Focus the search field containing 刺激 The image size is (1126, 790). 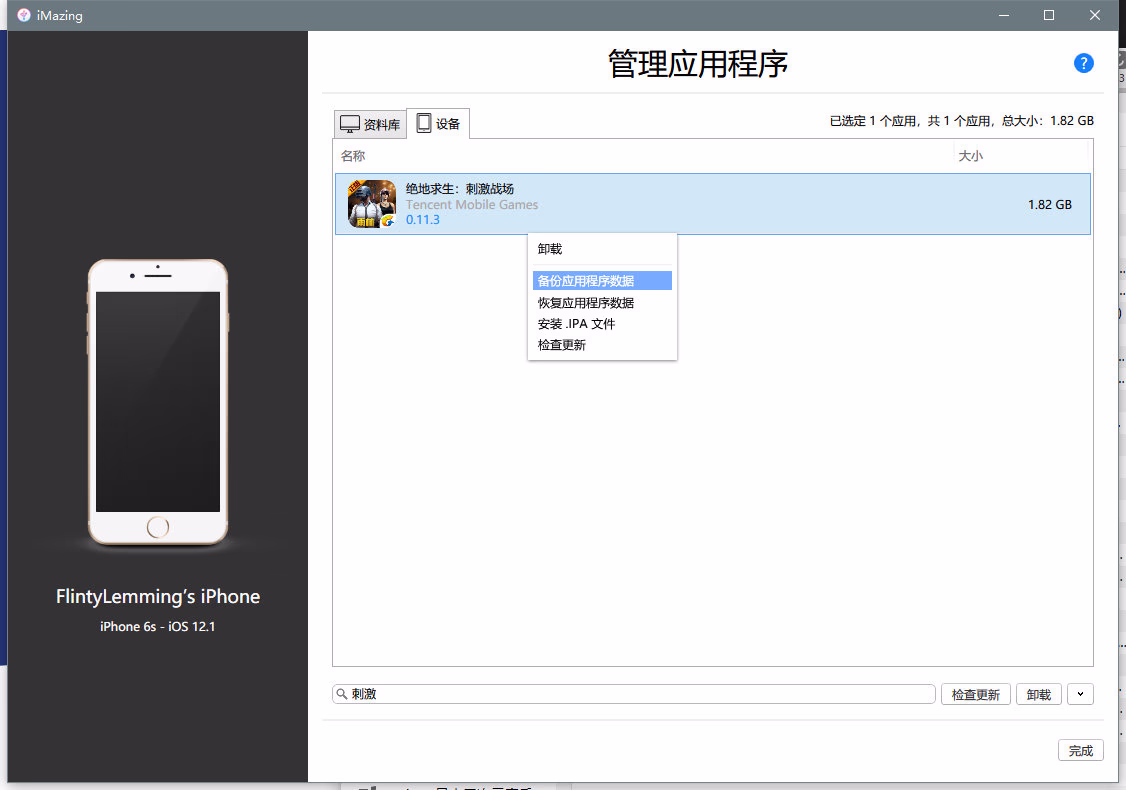point(640,694)
